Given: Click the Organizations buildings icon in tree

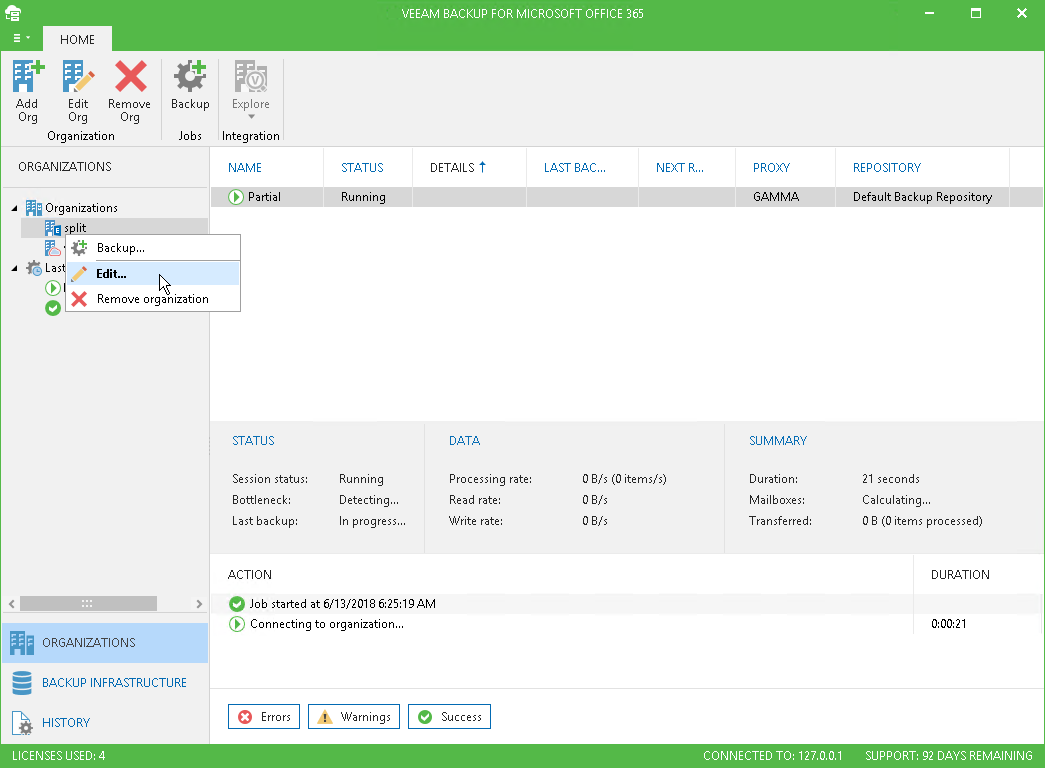Looking at the screenshot, I should click(x=34, y=208).
